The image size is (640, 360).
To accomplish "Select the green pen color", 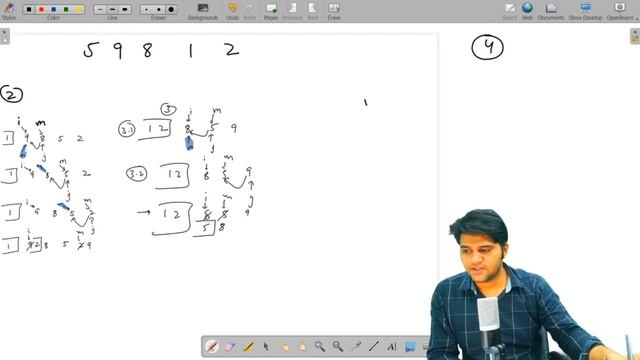I will pos(66,9).
